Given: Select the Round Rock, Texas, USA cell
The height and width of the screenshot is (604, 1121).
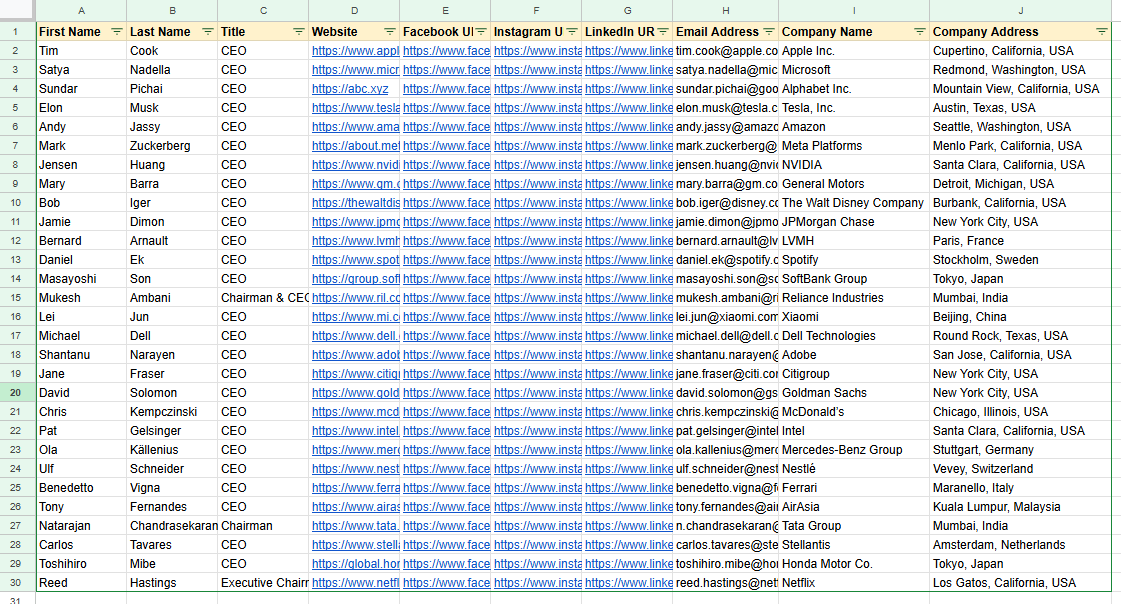Looking at the screenshot, I should coord(1020,336).
